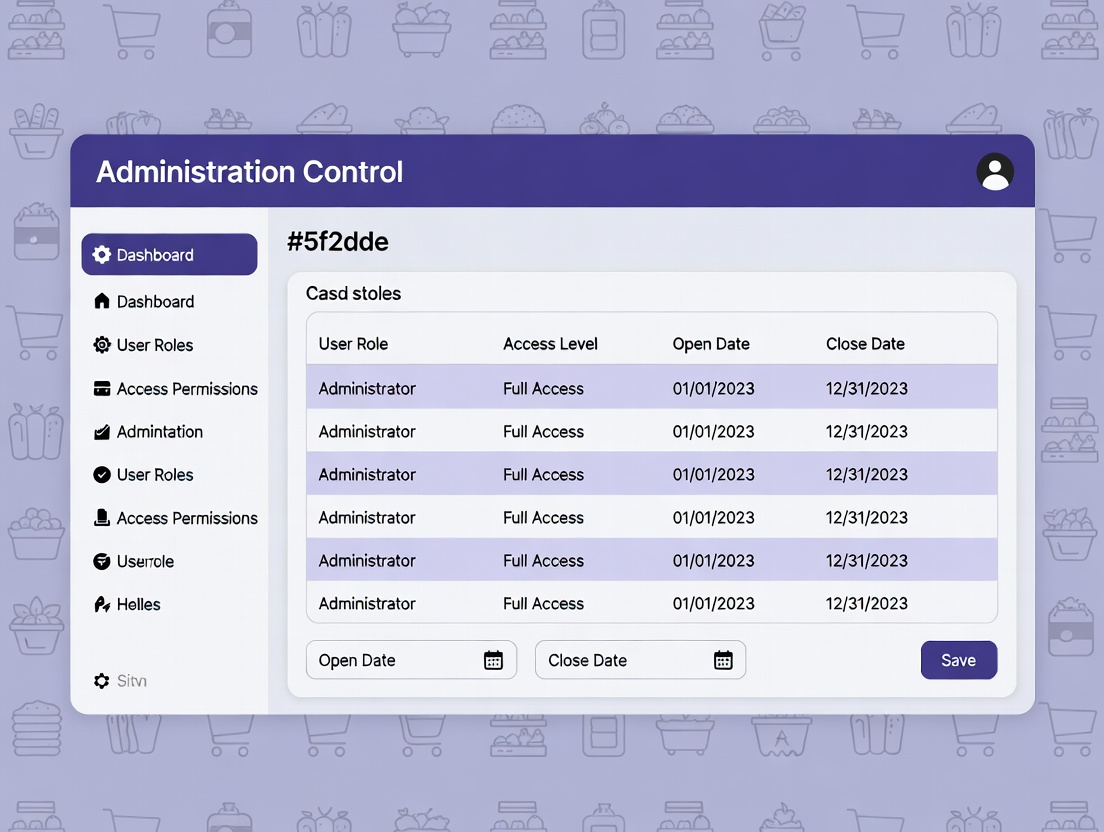
Task: Click the checkmark circle icon beside User Roles
Action: tap(101, 475)
